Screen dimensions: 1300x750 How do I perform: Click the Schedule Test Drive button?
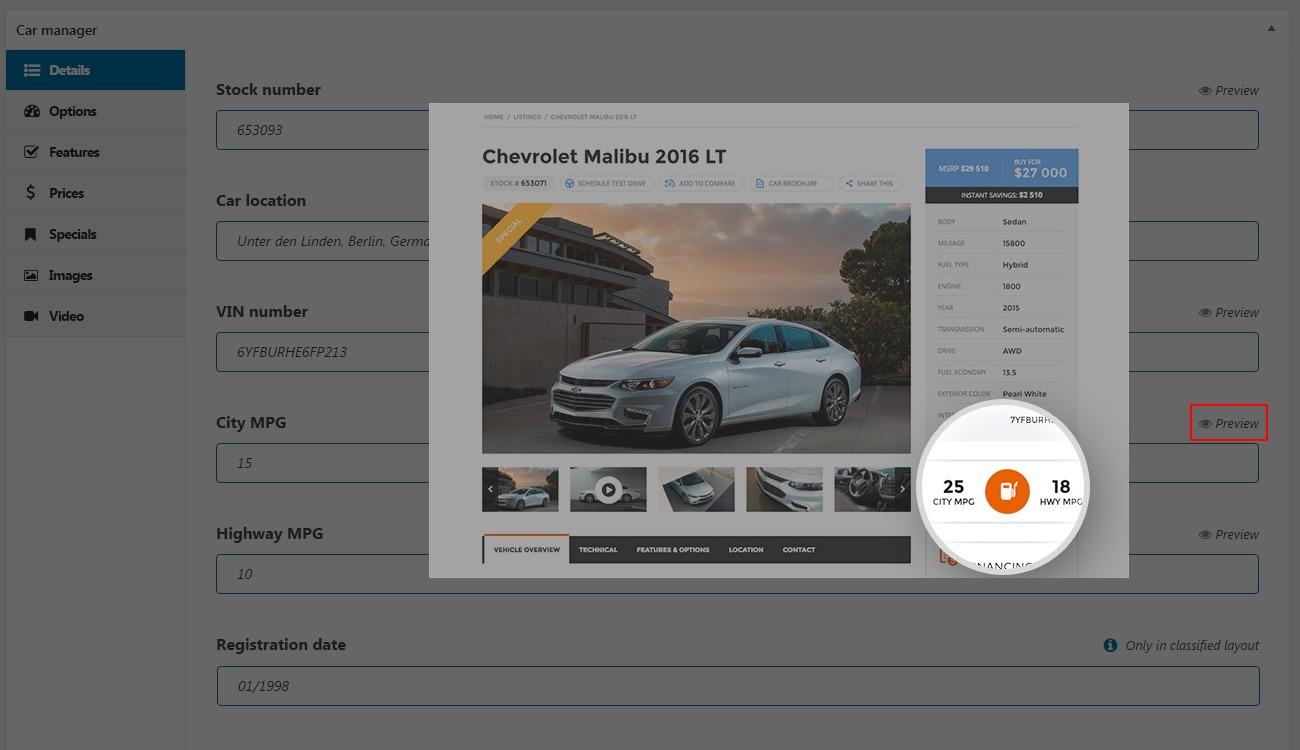tap(605, 183)
